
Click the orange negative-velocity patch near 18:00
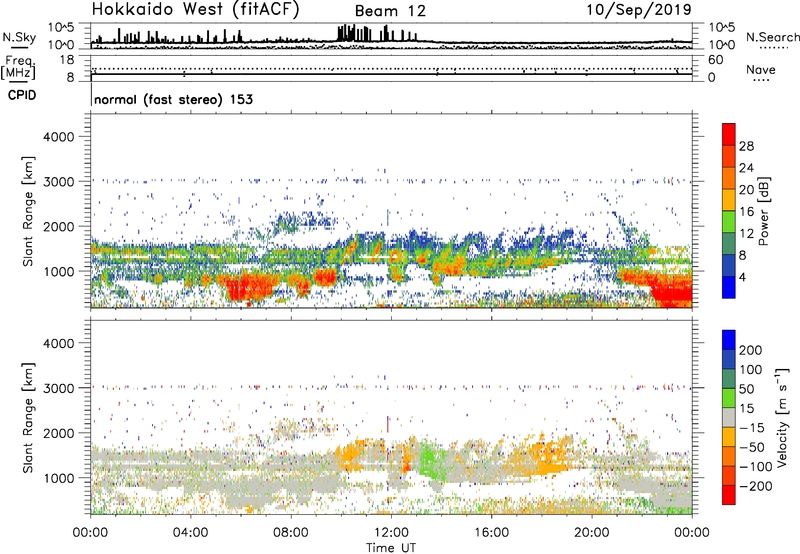(546, 457)
